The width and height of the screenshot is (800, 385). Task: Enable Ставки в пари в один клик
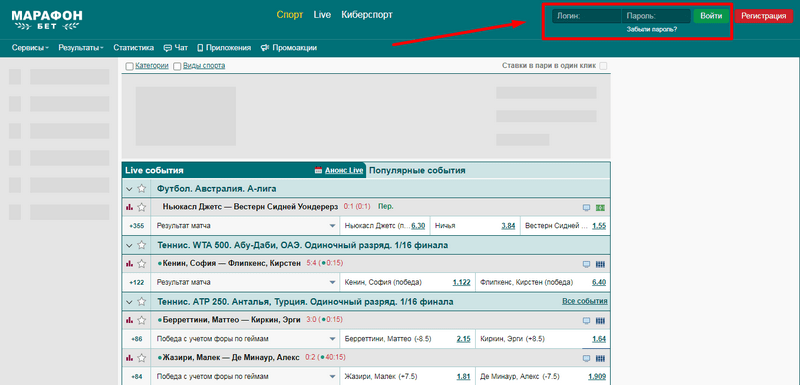[604, 66]
